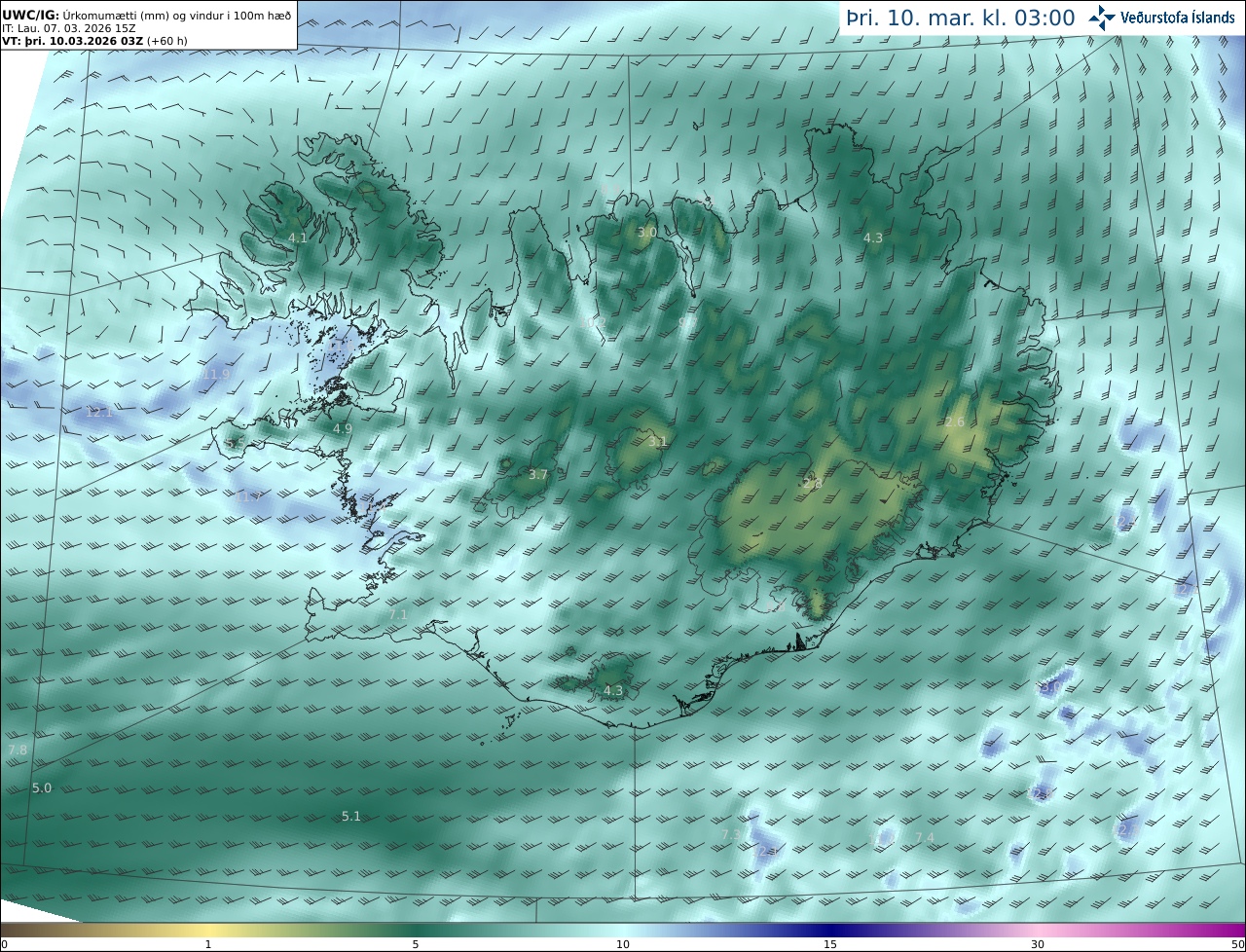Click the 'Veðurstofa Íslands' name text
Image resolution: width=1246 pixels, height=952 pixels.
click(1177, 18)
